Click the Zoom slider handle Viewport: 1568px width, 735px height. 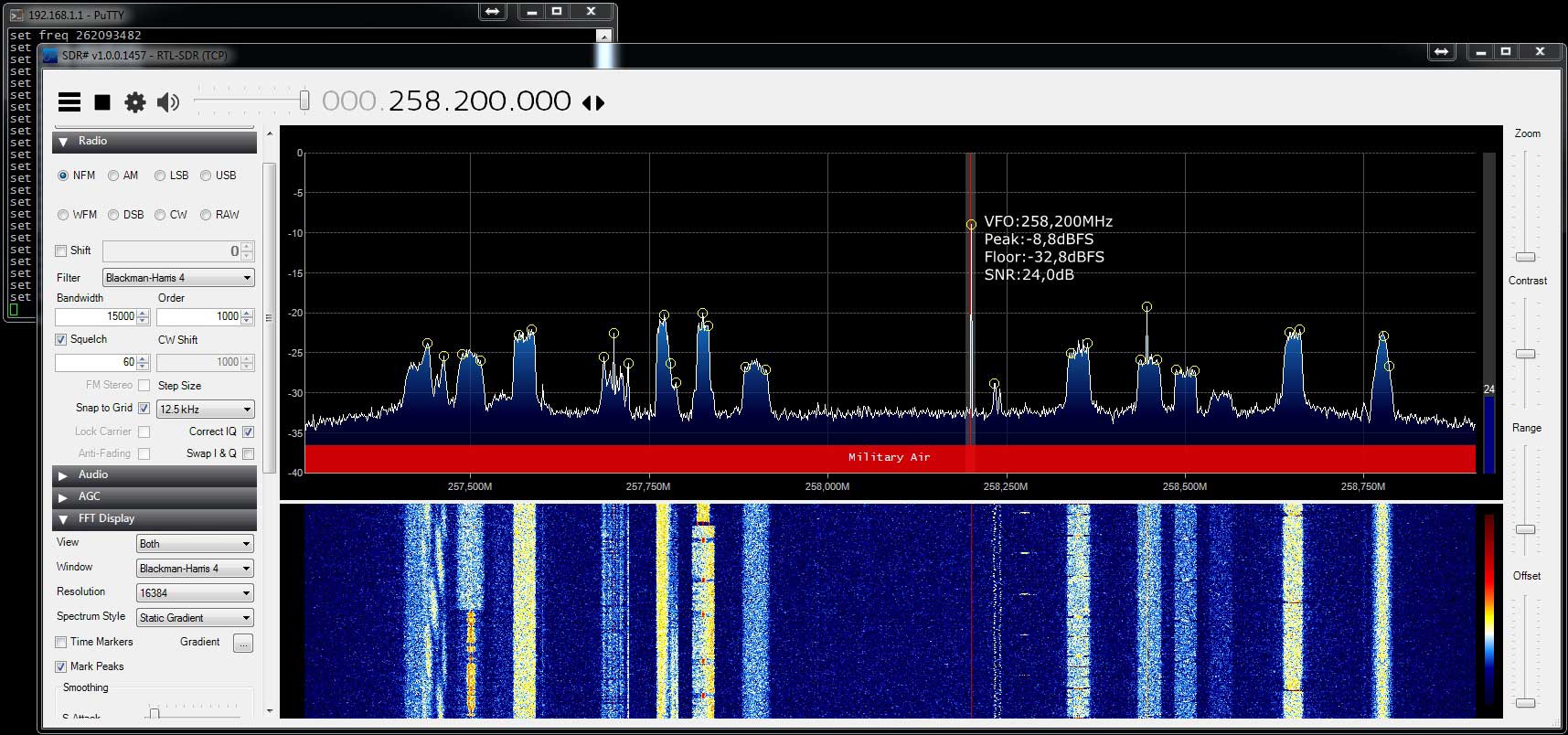(x=1525, y=257)
